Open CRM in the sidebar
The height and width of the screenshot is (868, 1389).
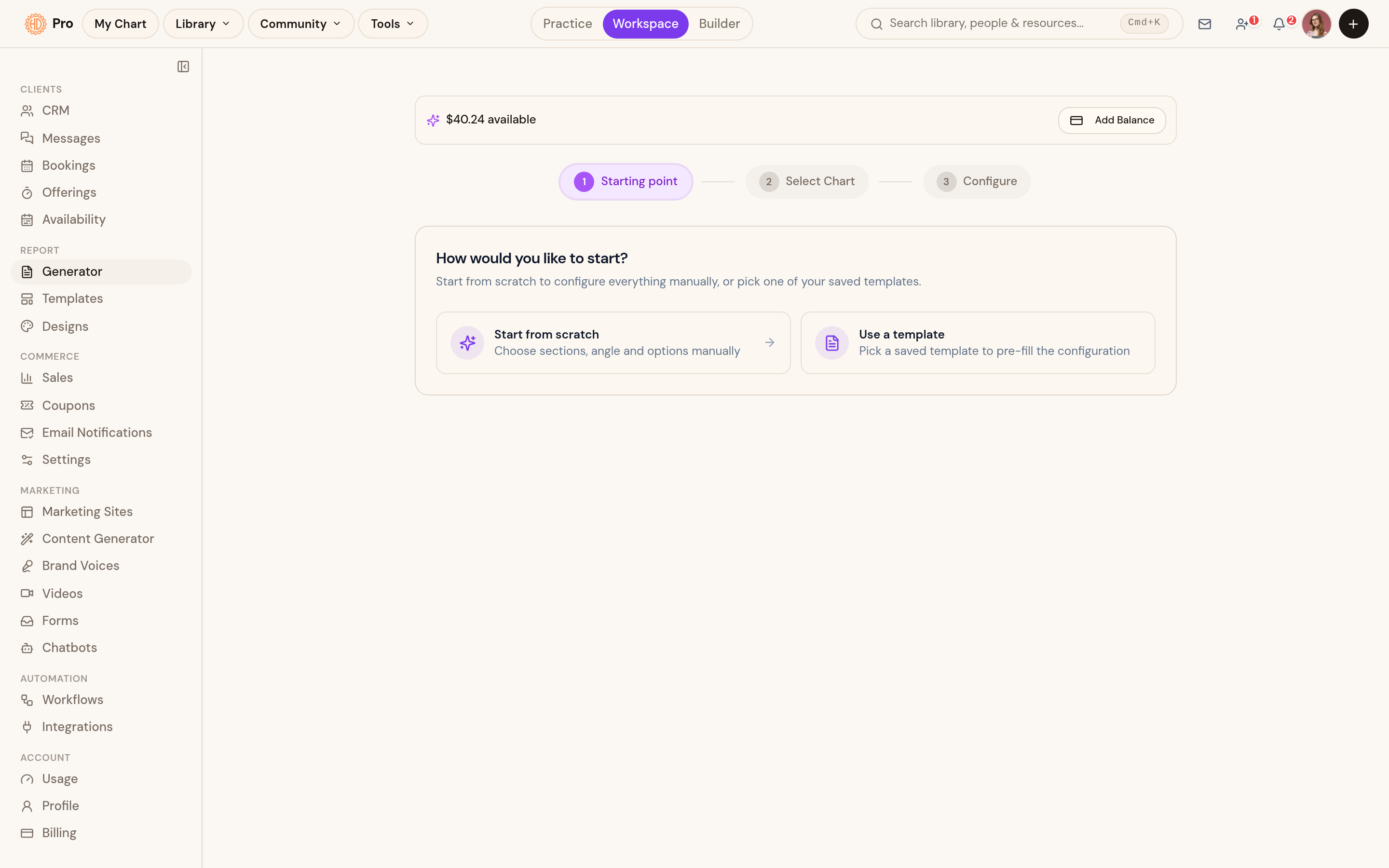pos(101,110)
